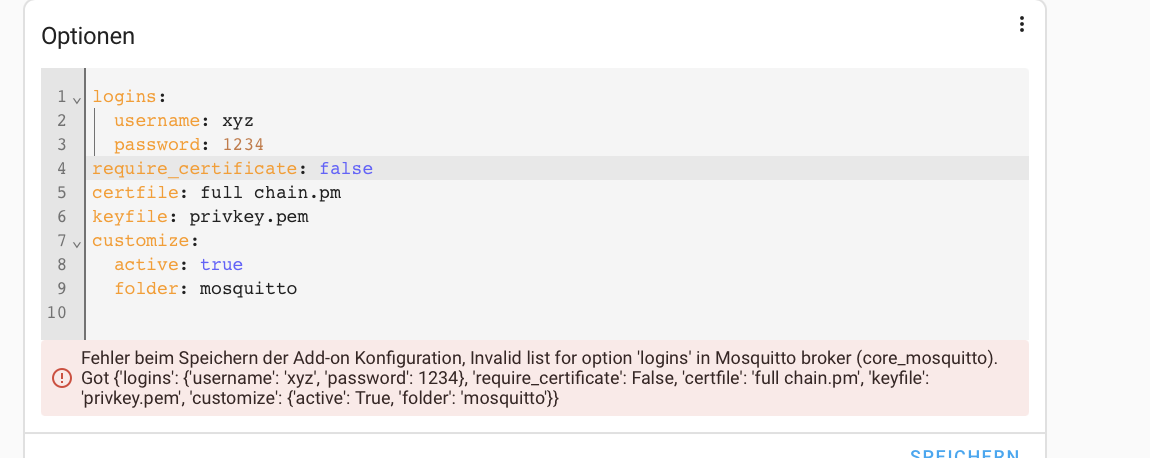Collapse the customize block fold arrow

pyautogui.click(x=76, y=242)
